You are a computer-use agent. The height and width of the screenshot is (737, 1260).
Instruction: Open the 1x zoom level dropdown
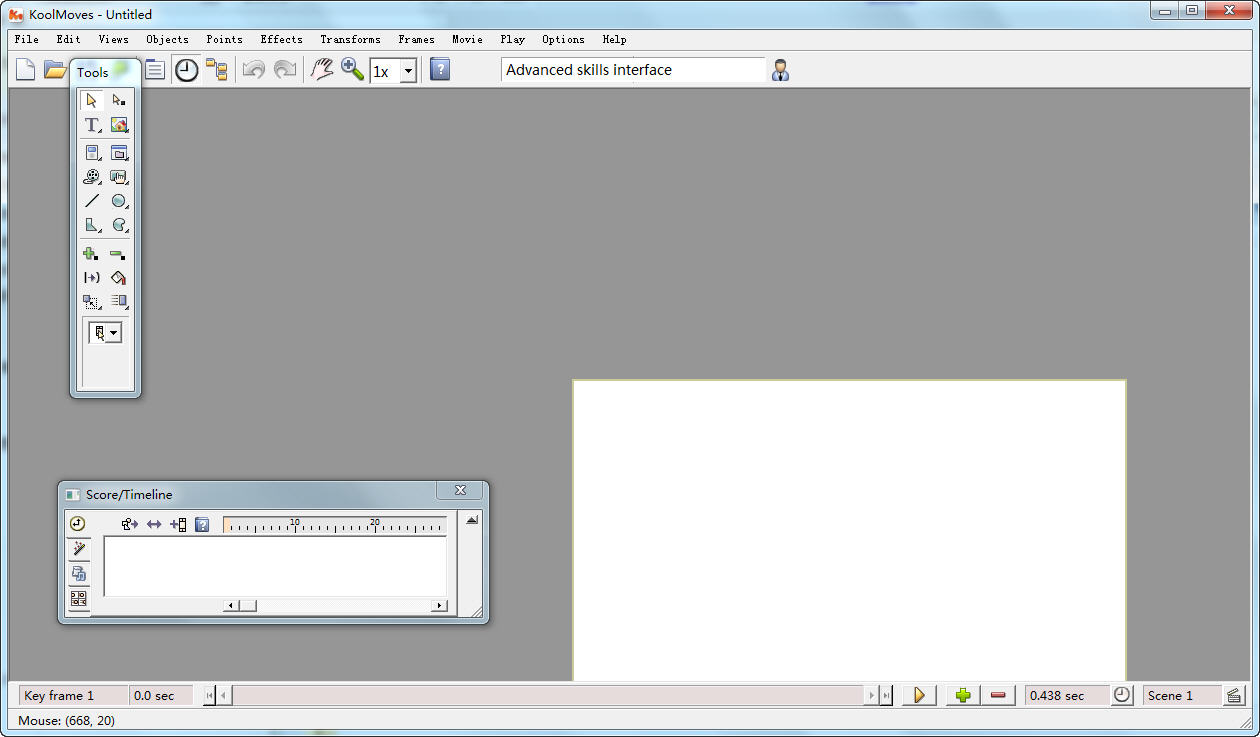point(408,72)
